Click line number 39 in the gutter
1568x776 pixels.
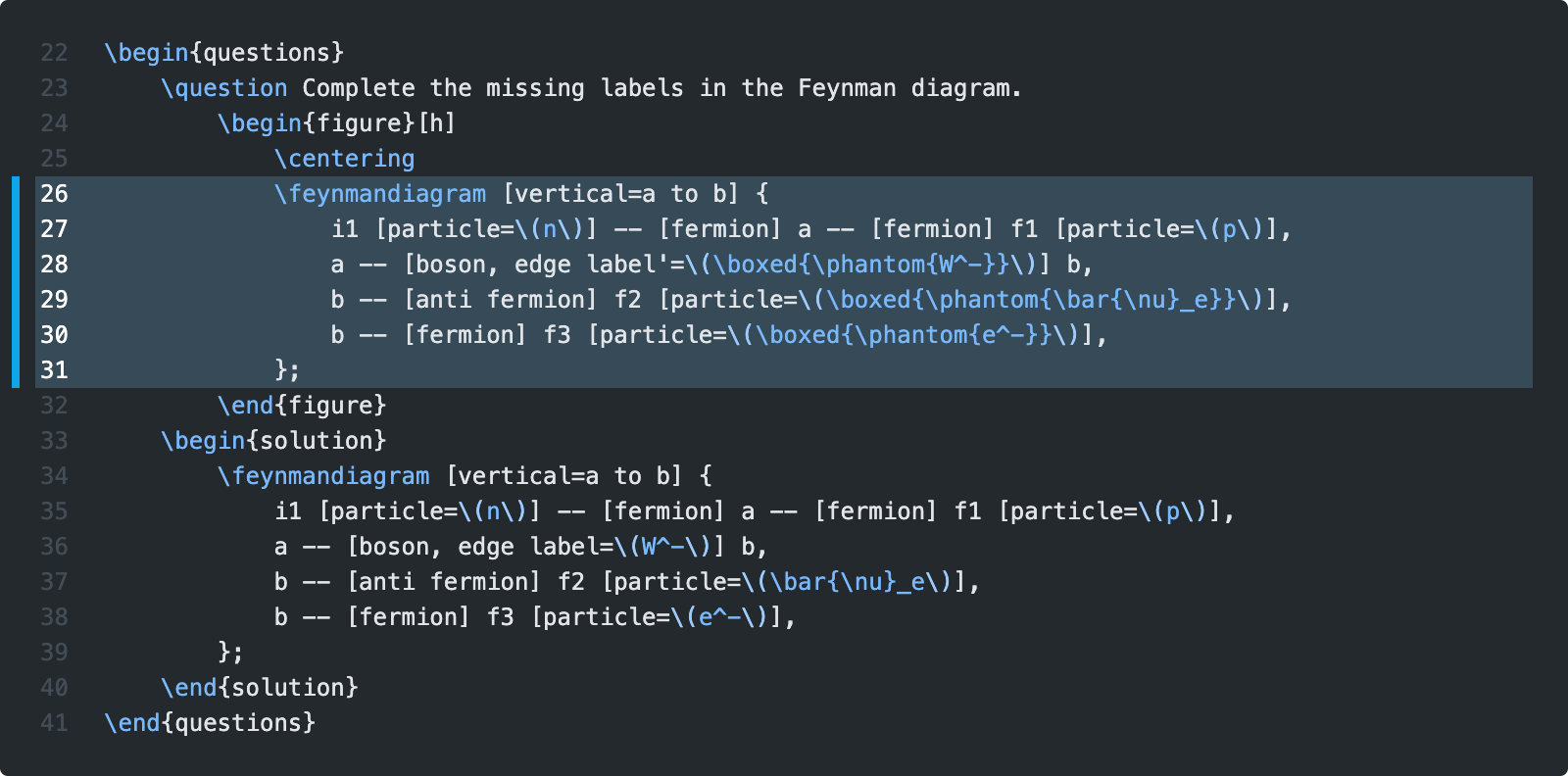pyautogui.click(x=54, y=653)
